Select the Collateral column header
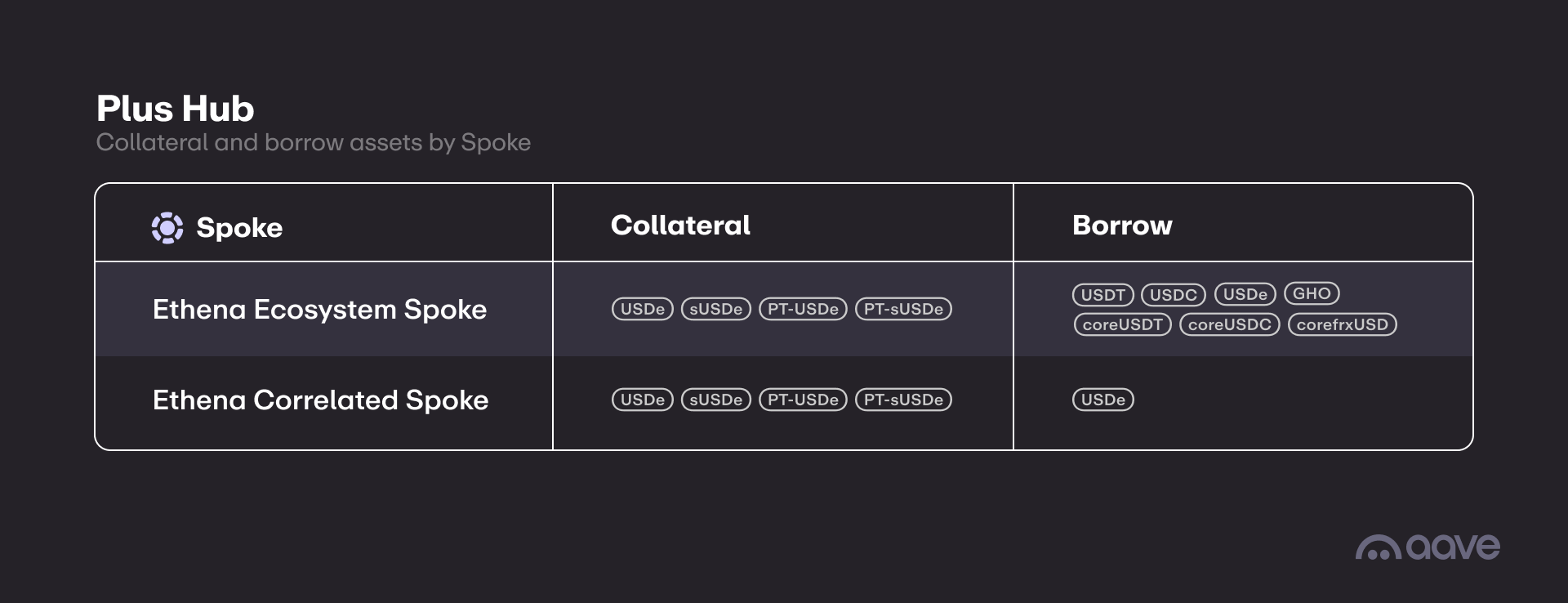The height and width of the screenshot is (603, 1568). point(680,226)
